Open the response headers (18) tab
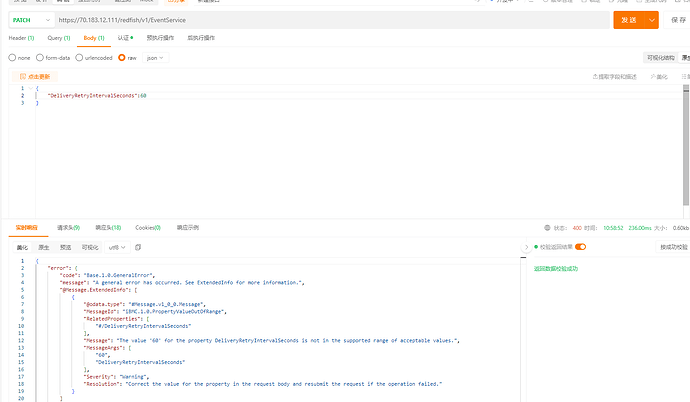 point(108,228)
